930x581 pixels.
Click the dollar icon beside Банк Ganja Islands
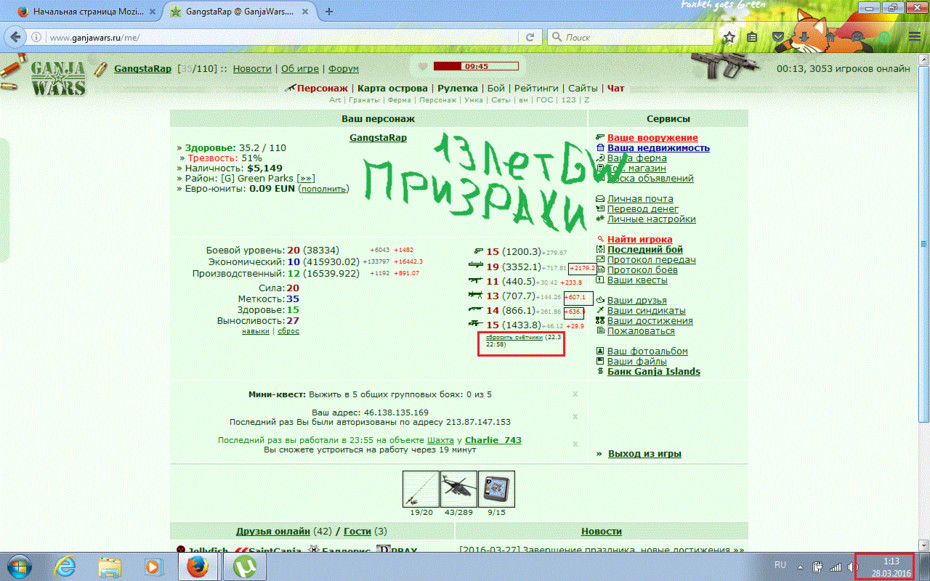[x=600, y=371]
